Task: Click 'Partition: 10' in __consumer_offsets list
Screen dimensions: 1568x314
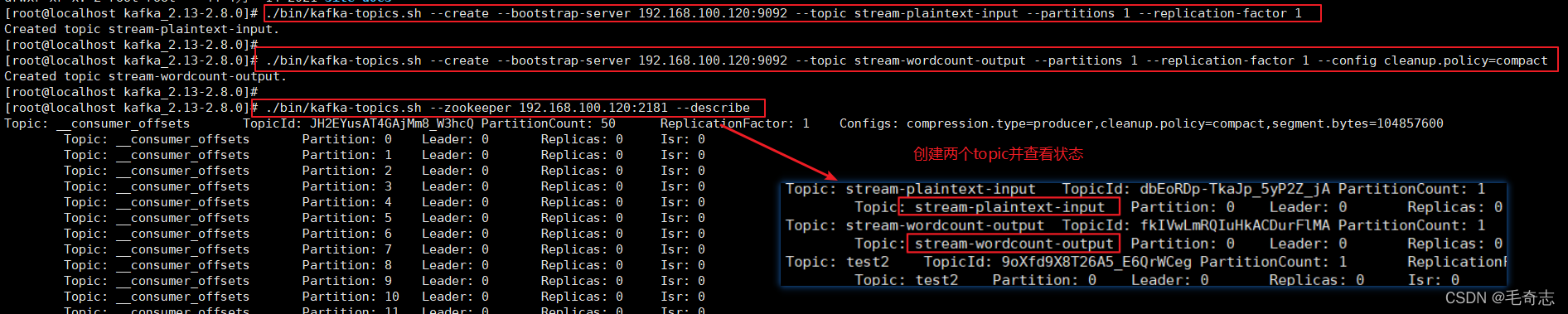Action: click(x=351, y=297)
